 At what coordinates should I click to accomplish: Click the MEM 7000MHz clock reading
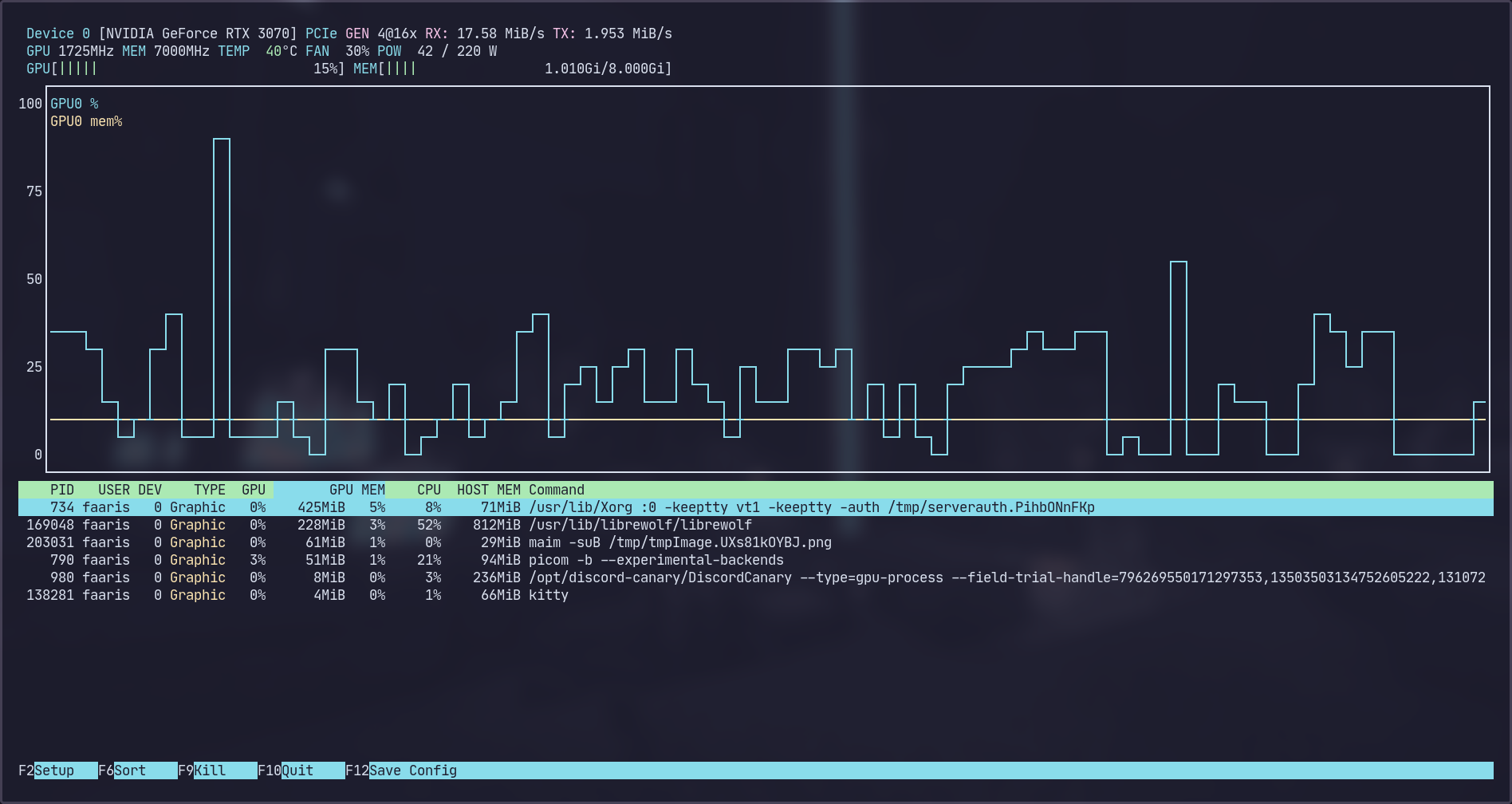click(166, 51)
